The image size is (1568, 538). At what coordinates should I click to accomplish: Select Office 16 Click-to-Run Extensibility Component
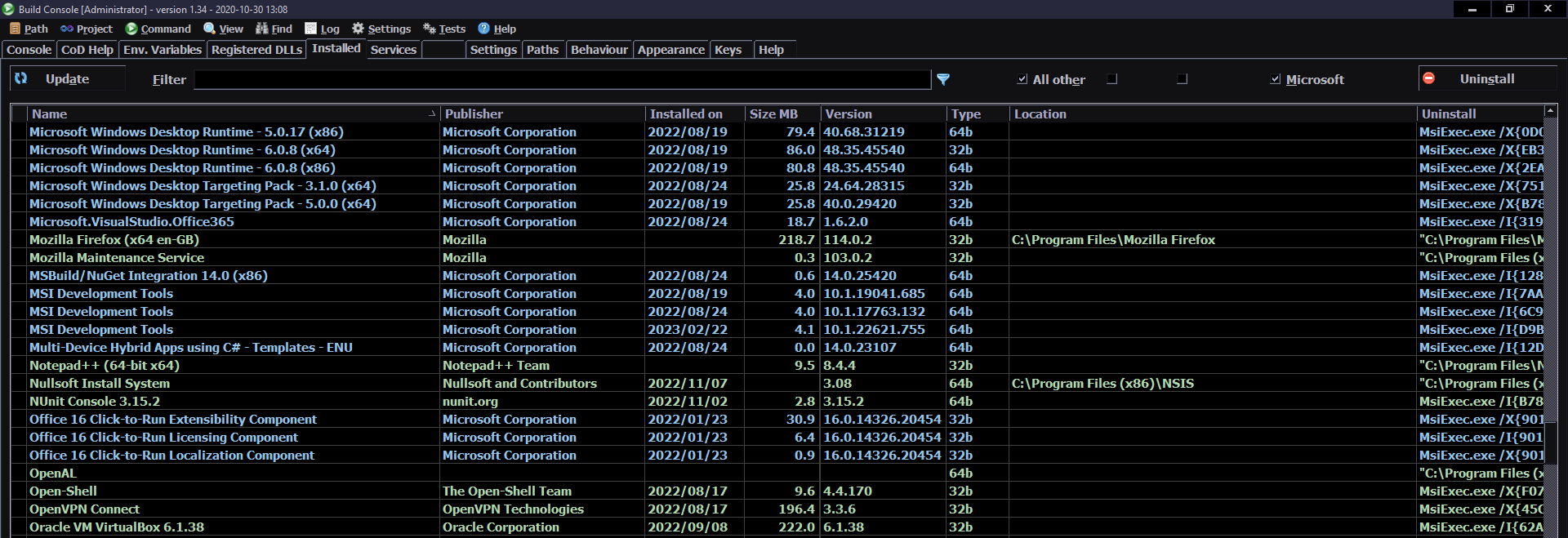173,420
